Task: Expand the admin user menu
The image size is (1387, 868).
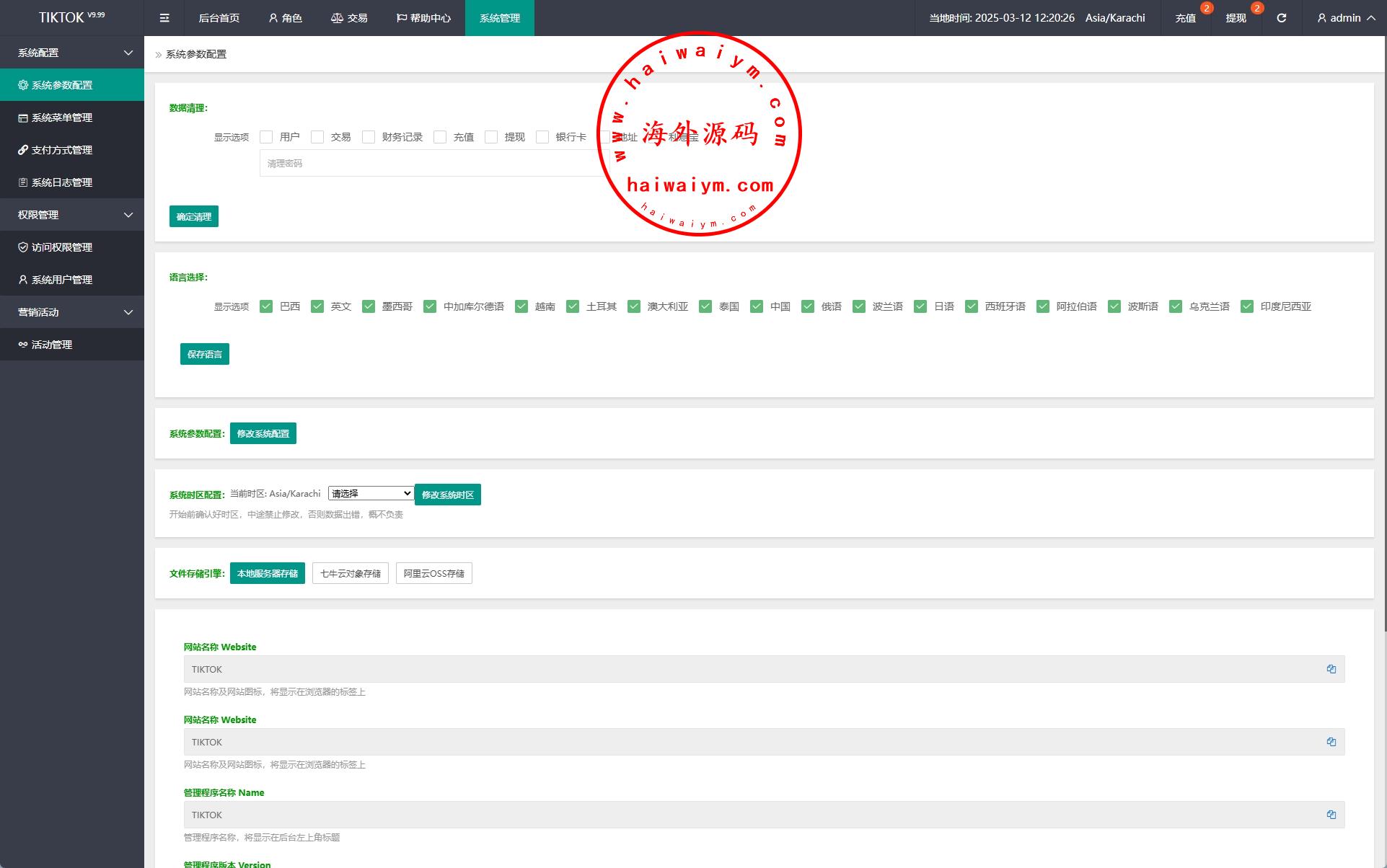Action: pos(1345,18)
